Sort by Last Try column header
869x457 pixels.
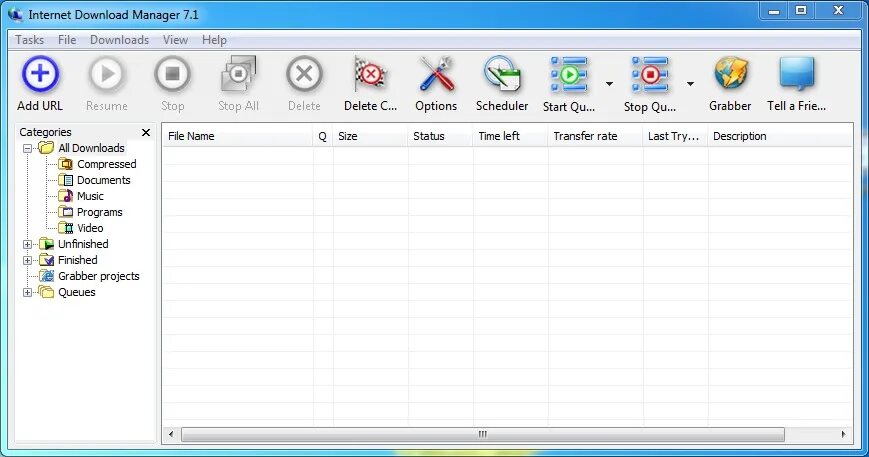coord(676,136)
